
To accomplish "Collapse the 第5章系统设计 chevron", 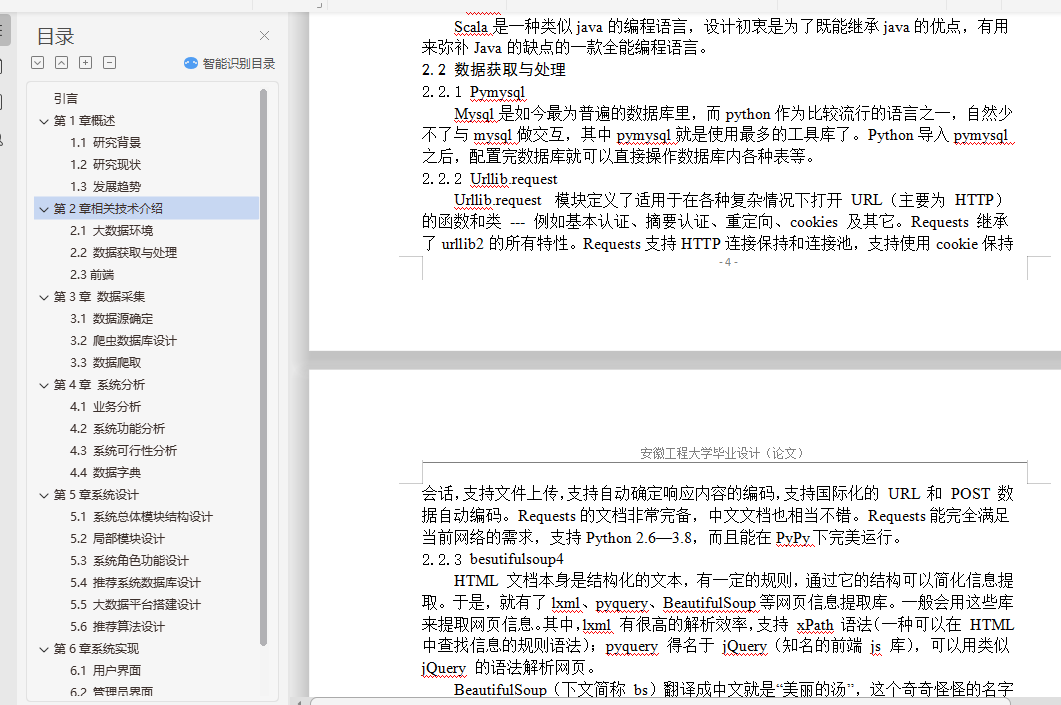I will click(x=44, y=495).
